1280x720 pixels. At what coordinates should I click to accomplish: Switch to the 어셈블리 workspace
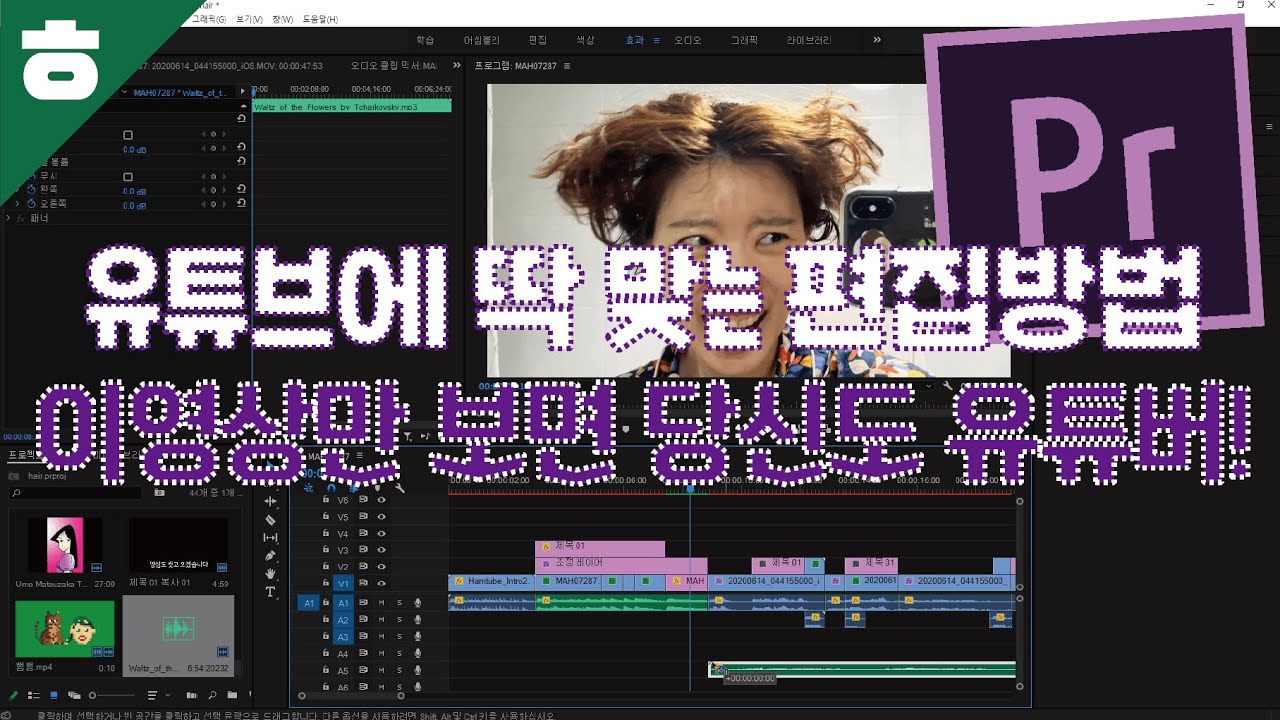[x=481, y=40]
